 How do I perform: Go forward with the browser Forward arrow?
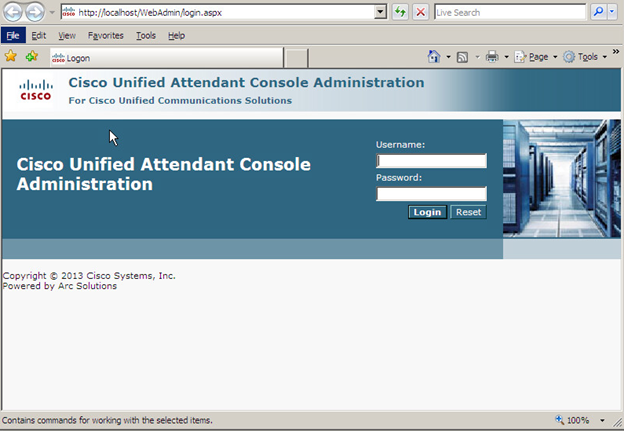[35, 12]
